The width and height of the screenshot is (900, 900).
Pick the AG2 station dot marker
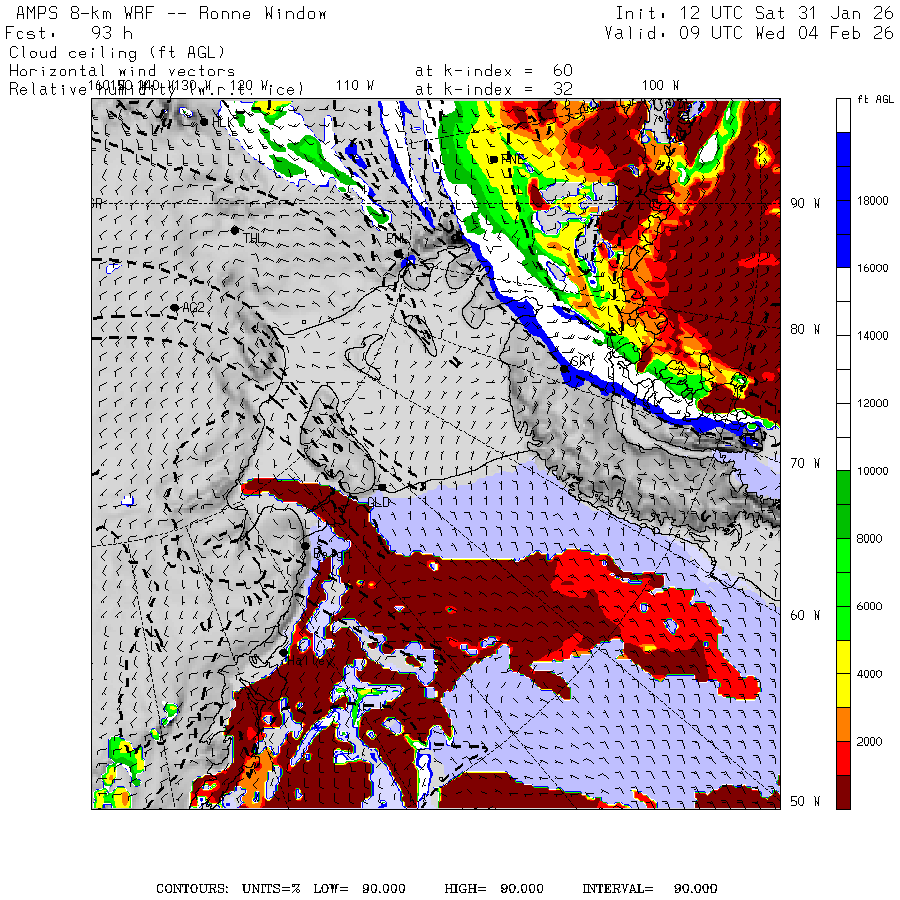(x=174, y=308)
